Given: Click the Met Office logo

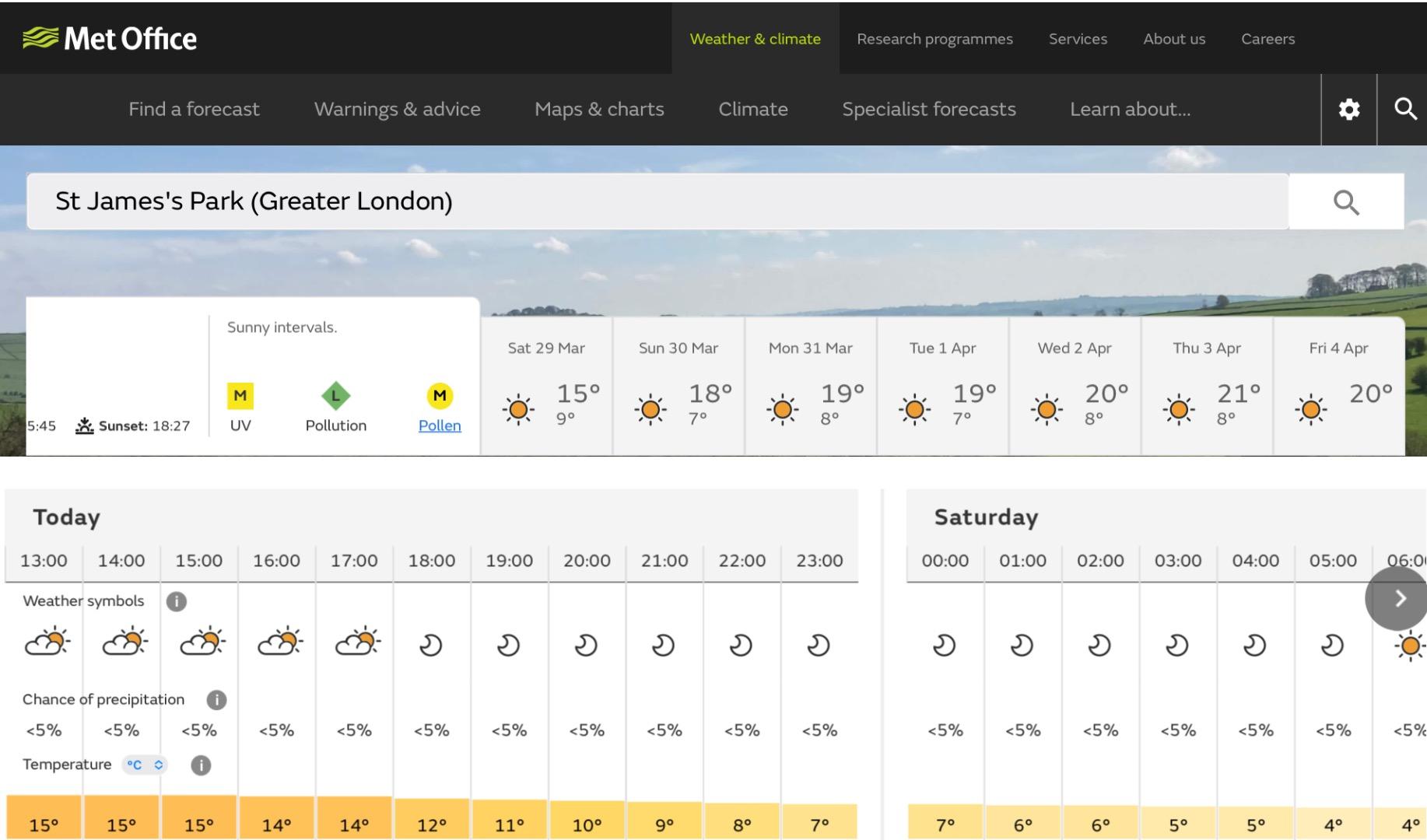Looking at the screenshot, I should tap(110, 38).
